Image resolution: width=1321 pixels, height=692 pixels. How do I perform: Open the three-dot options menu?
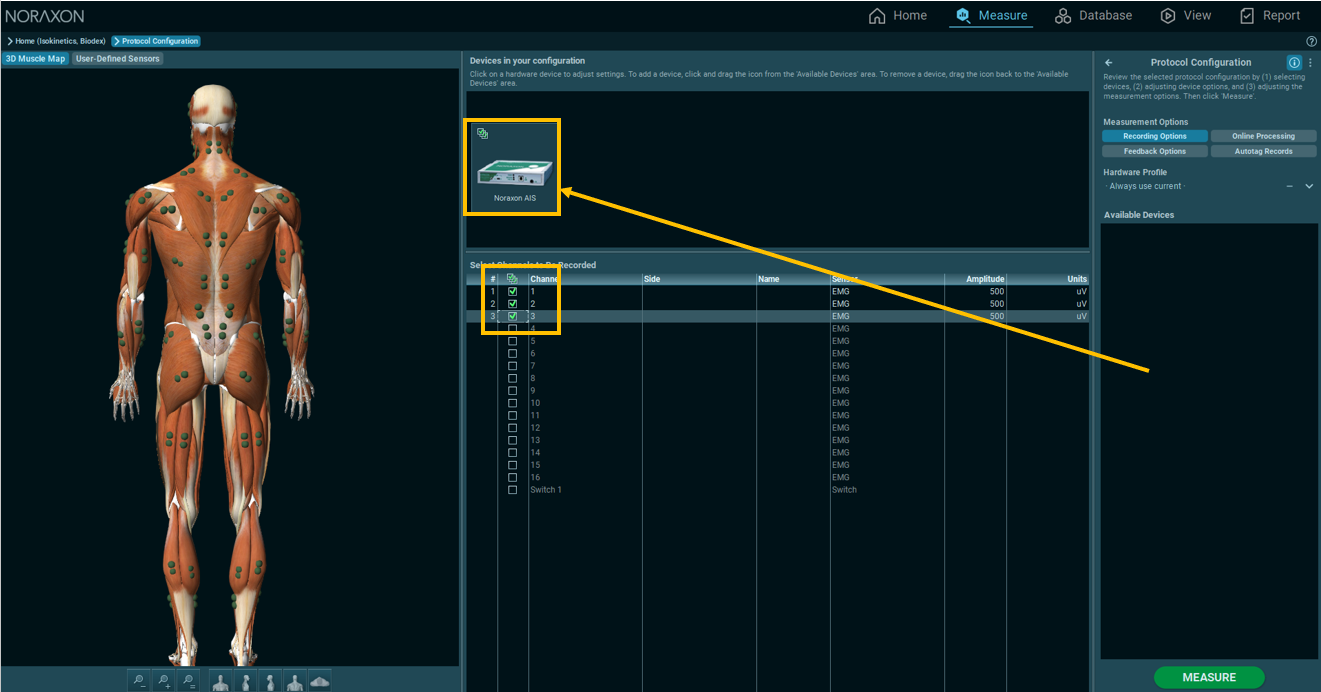[x=1310, y=62]
